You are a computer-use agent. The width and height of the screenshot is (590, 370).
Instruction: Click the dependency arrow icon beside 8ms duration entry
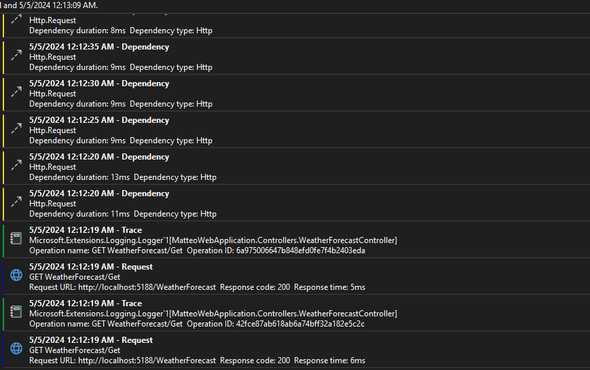[16, 19]
